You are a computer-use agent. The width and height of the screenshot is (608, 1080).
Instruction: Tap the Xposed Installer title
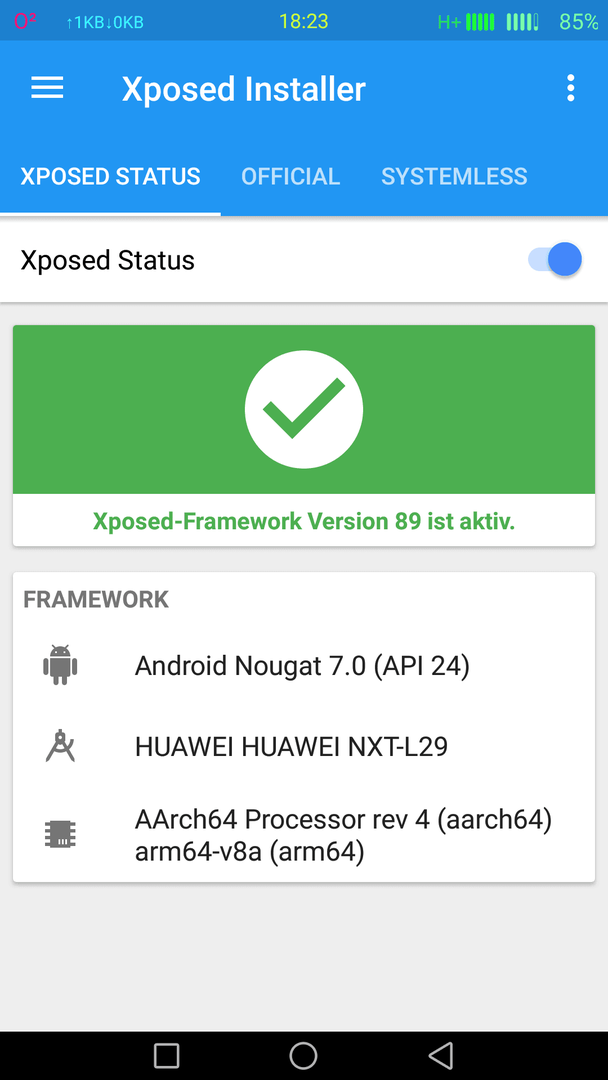[x=244, y=89]
